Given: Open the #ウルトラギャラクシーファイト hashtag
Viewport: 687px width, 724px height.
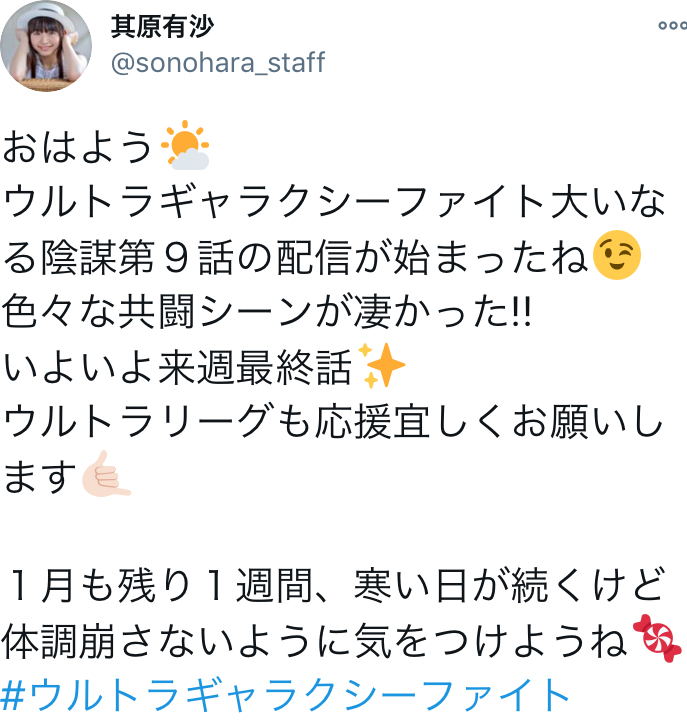Looking at the screenshot, I should tap(285, 695).
